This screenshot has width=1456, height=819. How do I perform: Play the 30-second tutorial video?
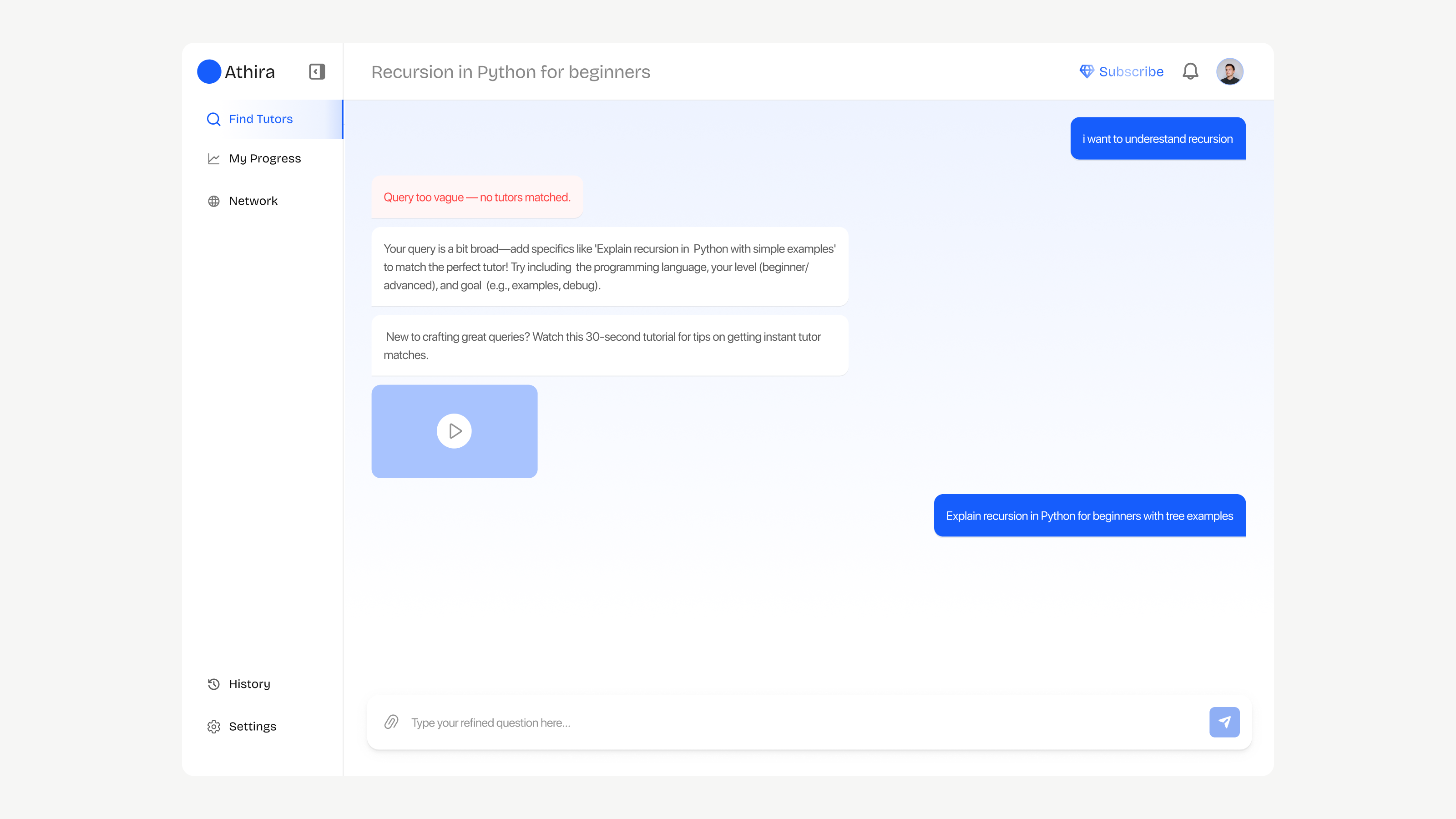tap(454, 431)
